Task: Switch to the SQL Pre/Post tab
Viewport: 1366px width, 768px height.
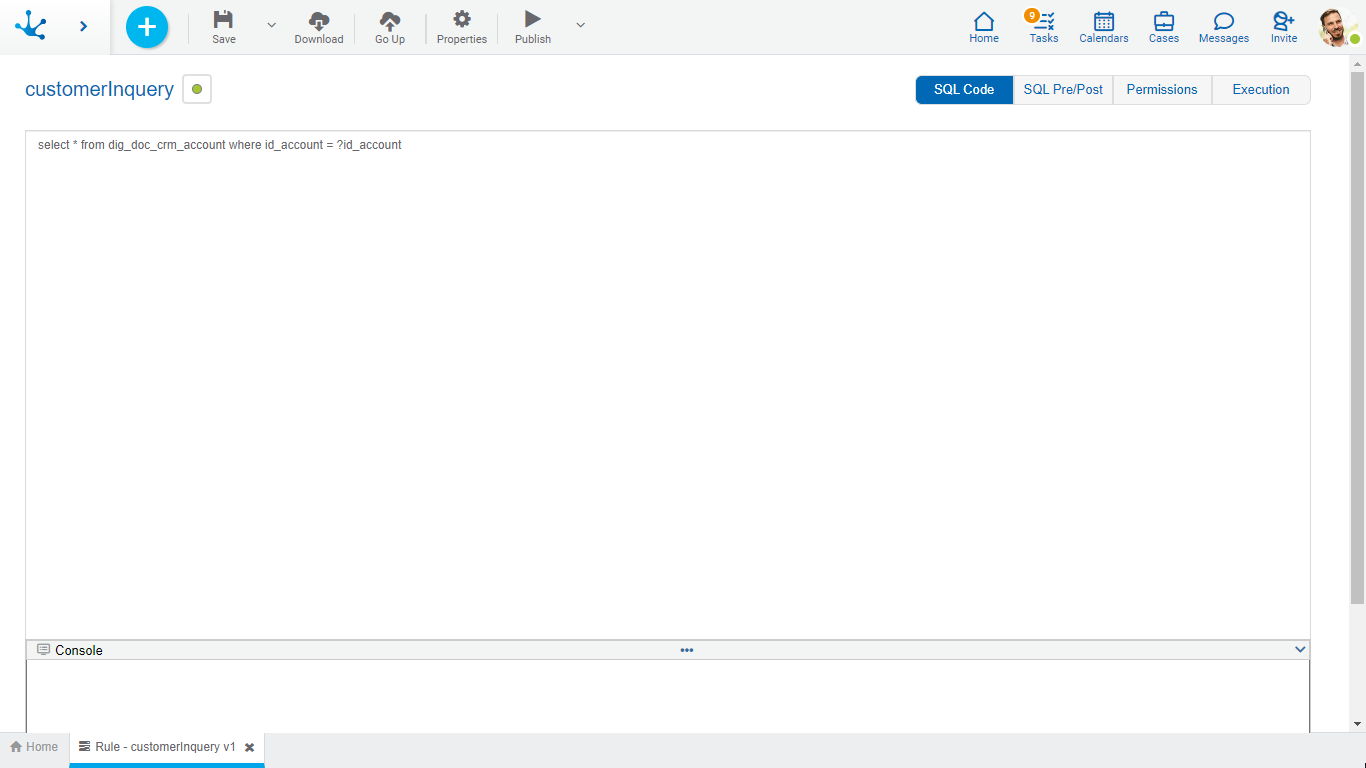Action: click(x=1063, y=90)
